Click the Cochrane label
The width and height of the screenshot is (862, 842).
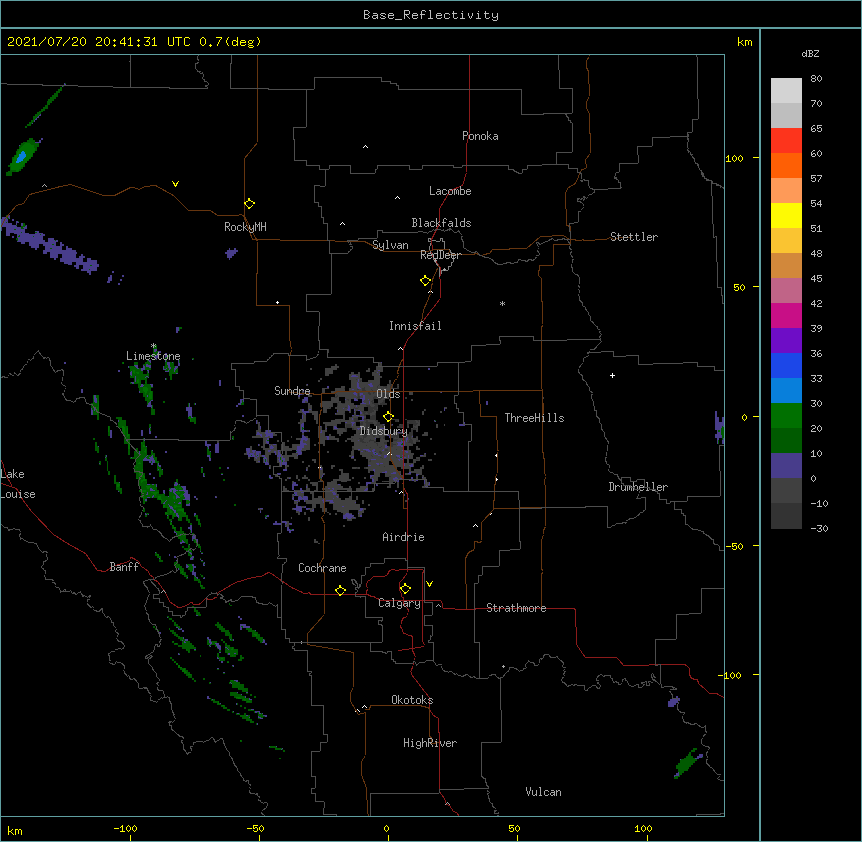322,568
